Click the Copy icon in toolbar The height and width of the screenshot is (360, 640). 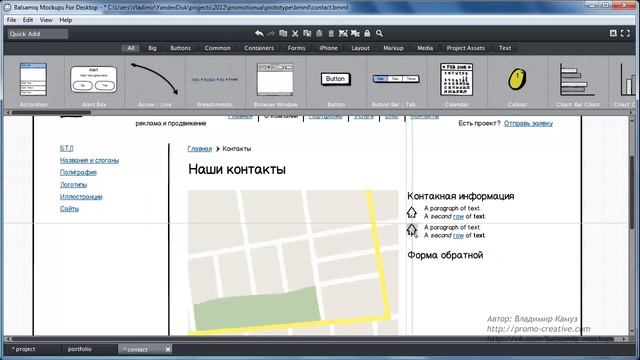click(307, 33)
